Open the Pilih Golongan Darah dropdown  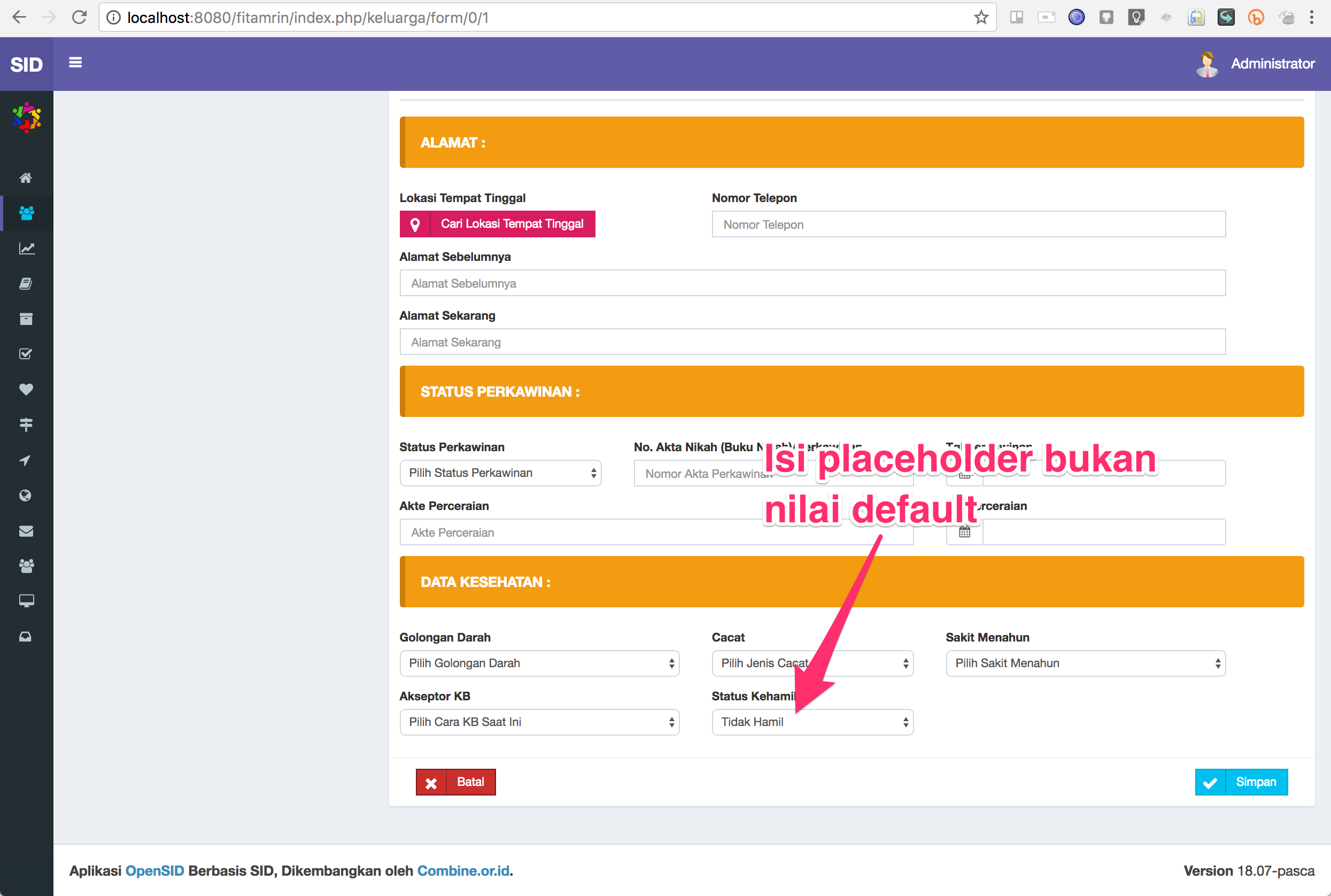pos(539,663)
